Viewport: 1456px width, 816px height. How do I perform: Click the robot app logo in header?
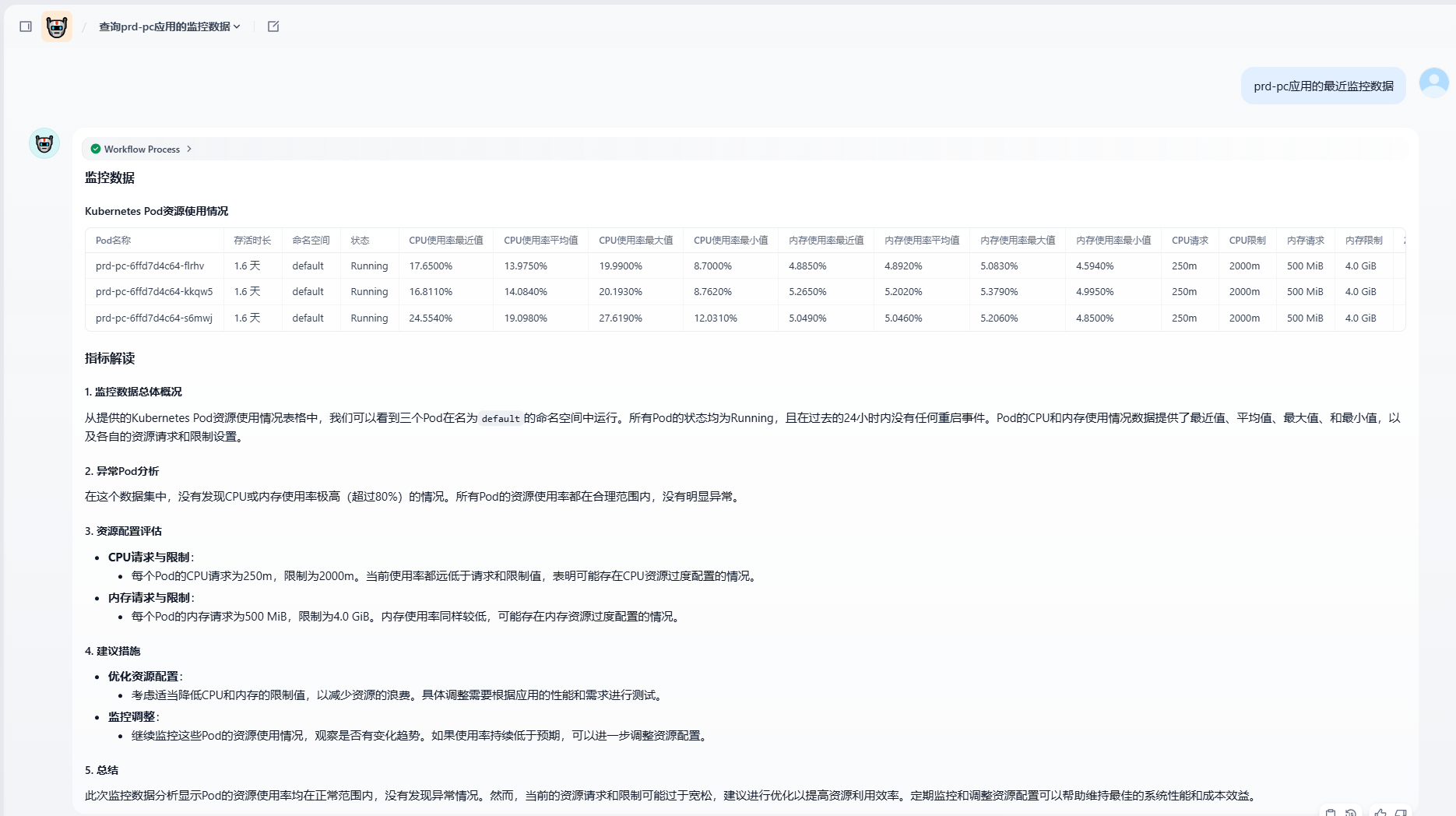coord(57,26)
